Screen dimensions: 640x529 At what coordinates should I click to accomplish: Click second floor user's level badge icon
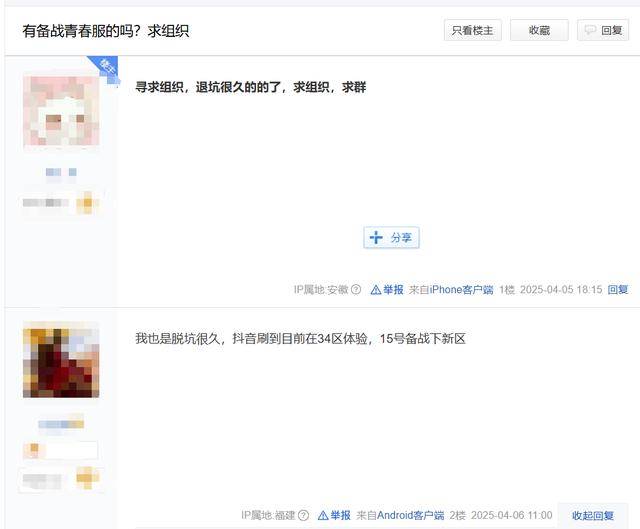87,478
